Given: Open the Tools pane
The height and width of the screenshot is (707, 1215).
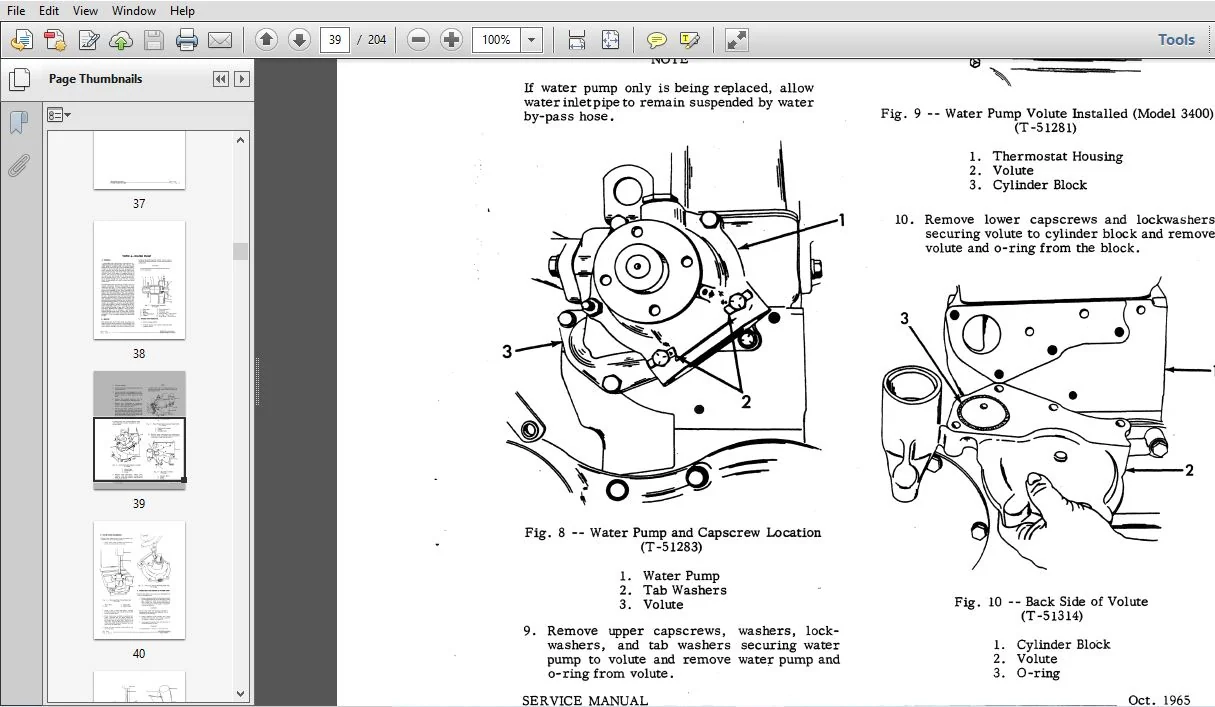Looking at the screenshot, I should tap(1176, 40).
